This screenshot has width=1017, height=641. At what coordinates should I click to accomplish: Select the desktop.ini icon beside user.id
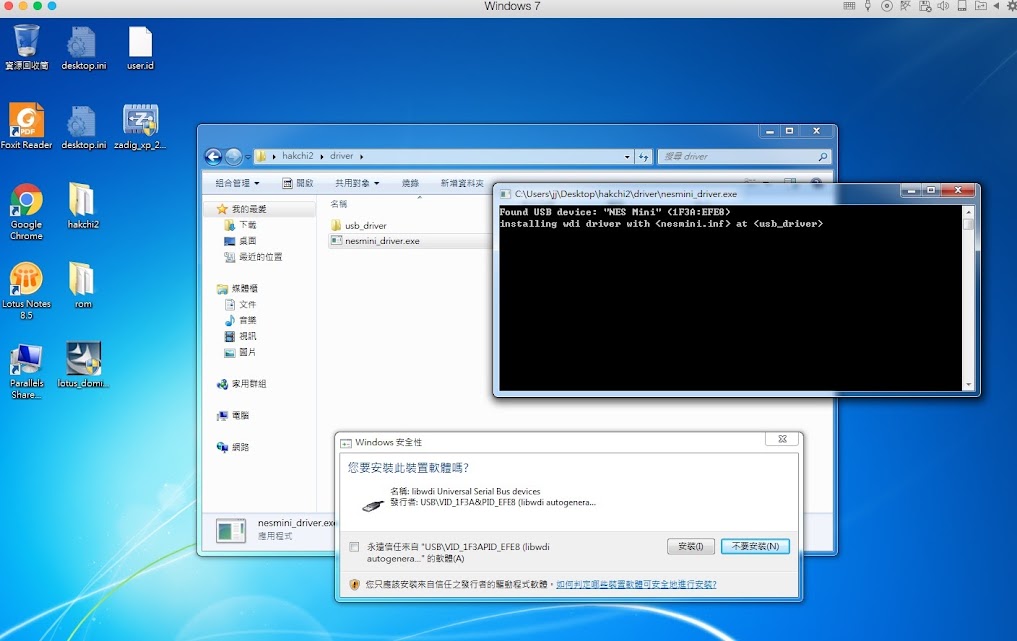point(84,48)
